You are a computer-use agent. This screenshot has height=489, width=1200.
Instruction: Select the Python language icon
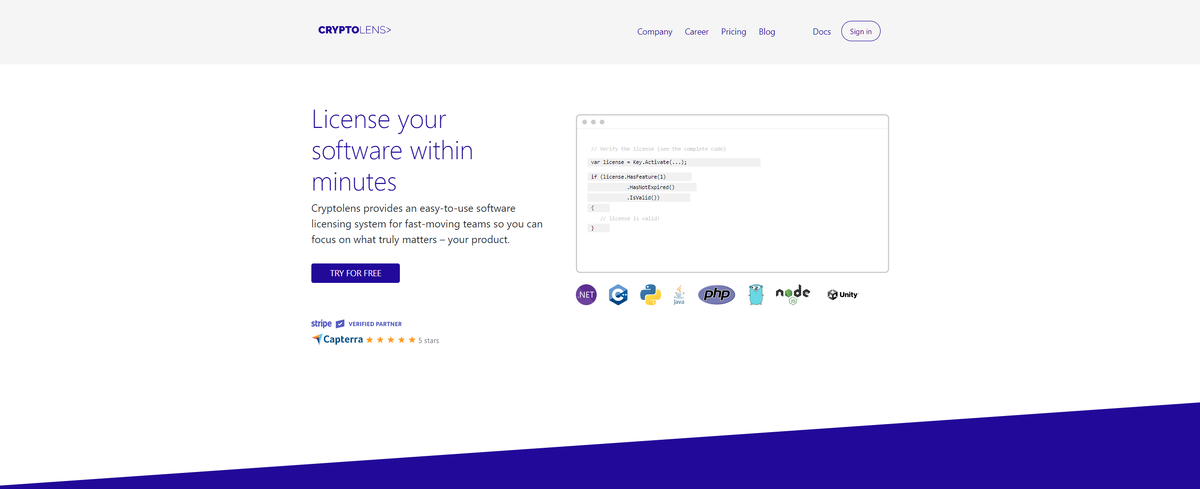tap(650, 294)
